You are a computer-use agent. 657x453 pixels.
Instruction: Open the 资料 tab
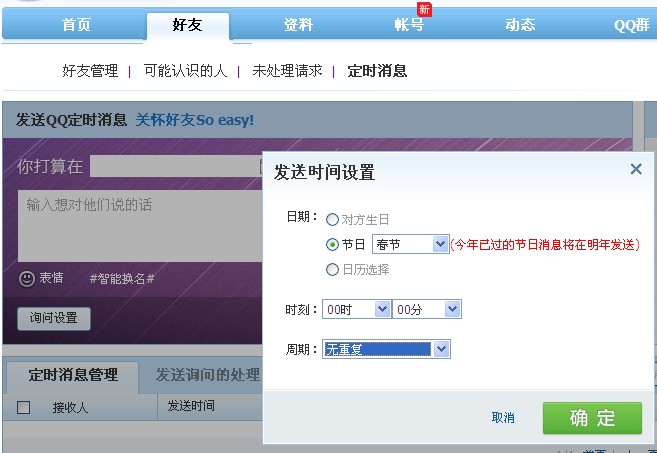coord(298,25)
